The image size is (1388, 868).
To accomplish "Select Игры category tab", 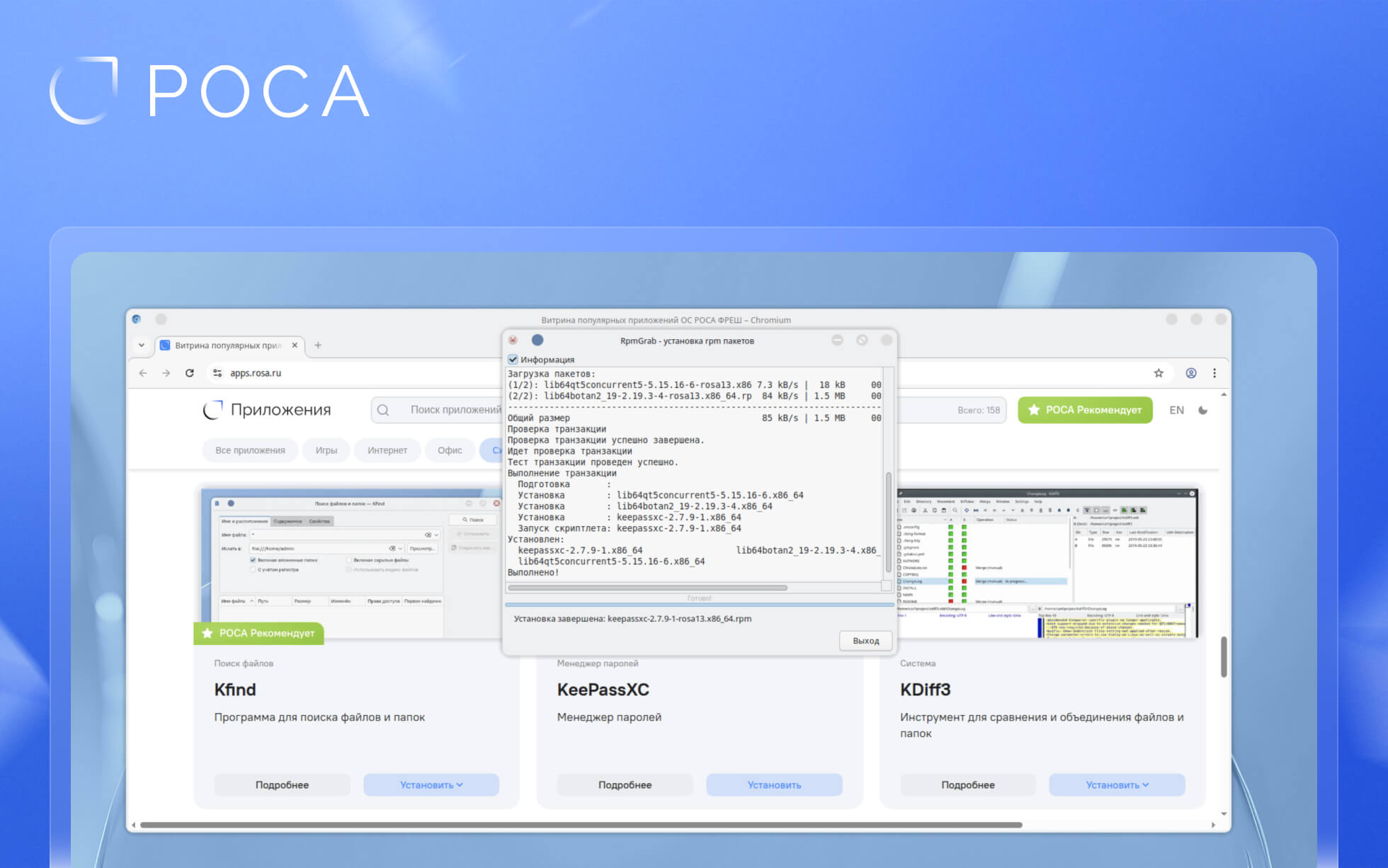I will (x=326, y=450).
